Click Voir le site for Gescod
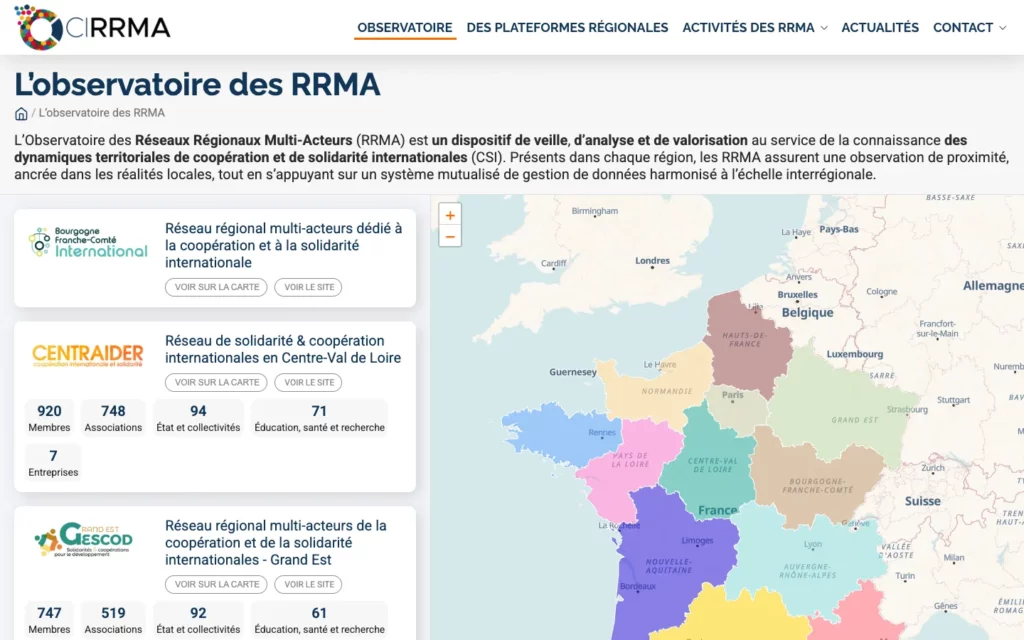The width and height of the screenshot is (1024, 640). point(308,584)
